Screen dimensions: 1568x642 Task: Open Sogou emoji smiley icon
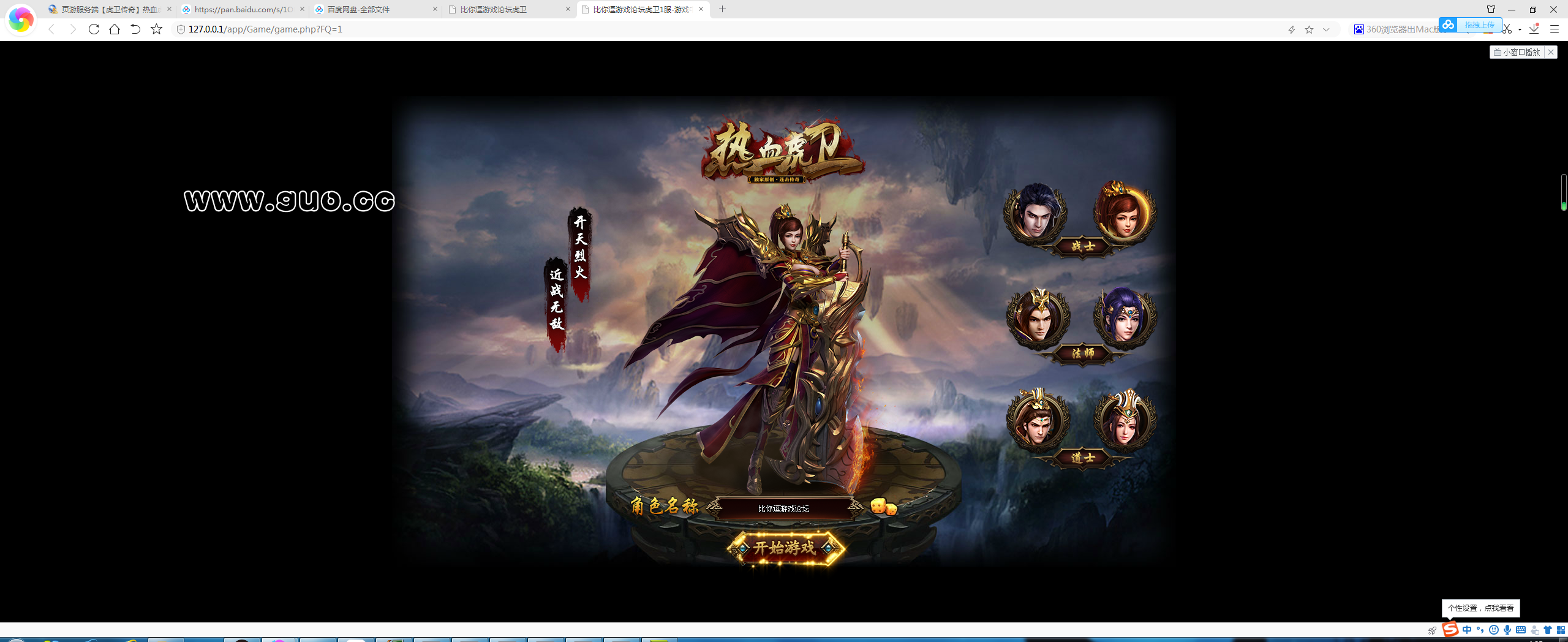(1494, 630)
